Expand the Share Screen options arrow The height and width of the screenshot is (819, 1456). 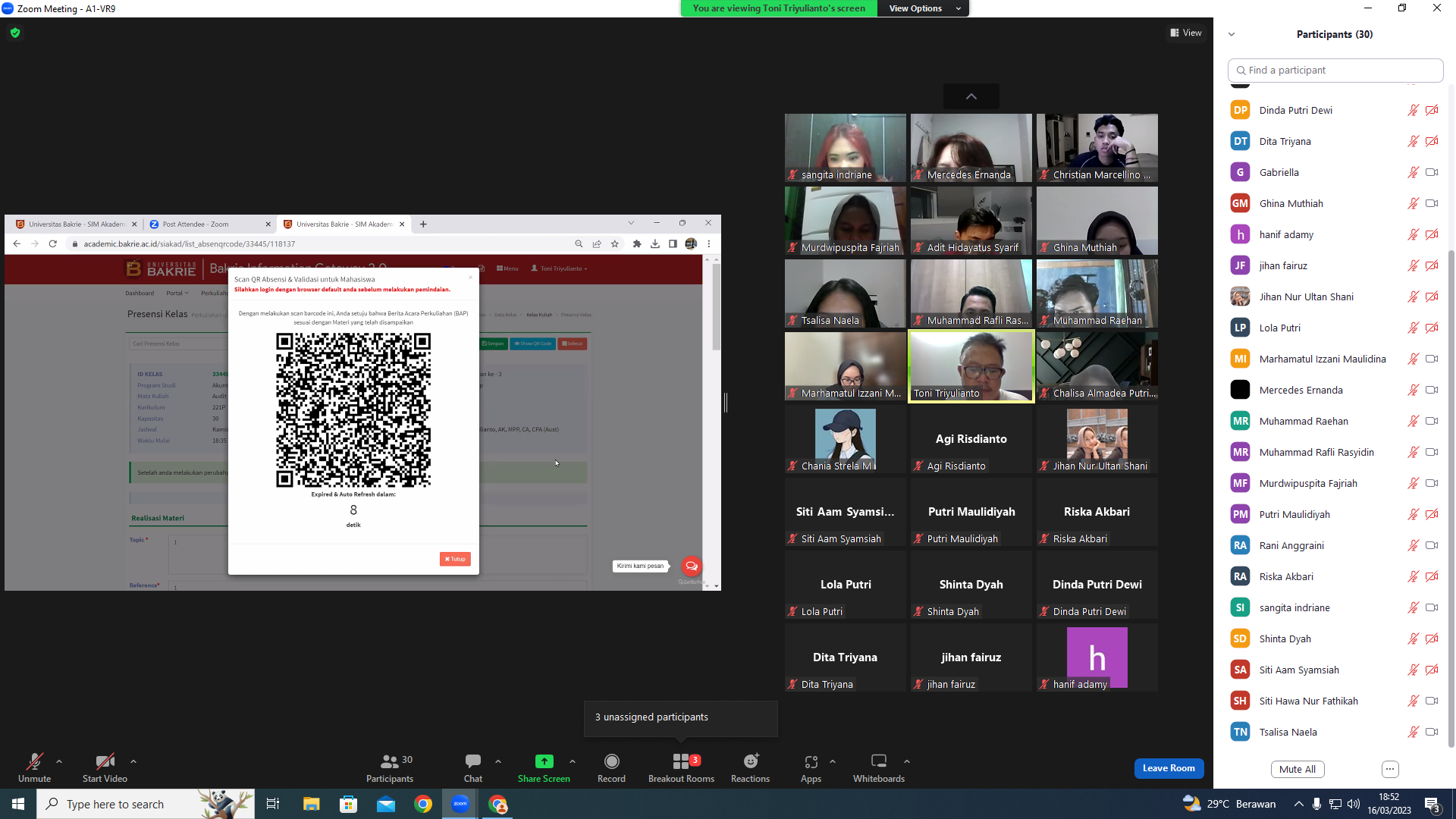click(x=573, y=761)
